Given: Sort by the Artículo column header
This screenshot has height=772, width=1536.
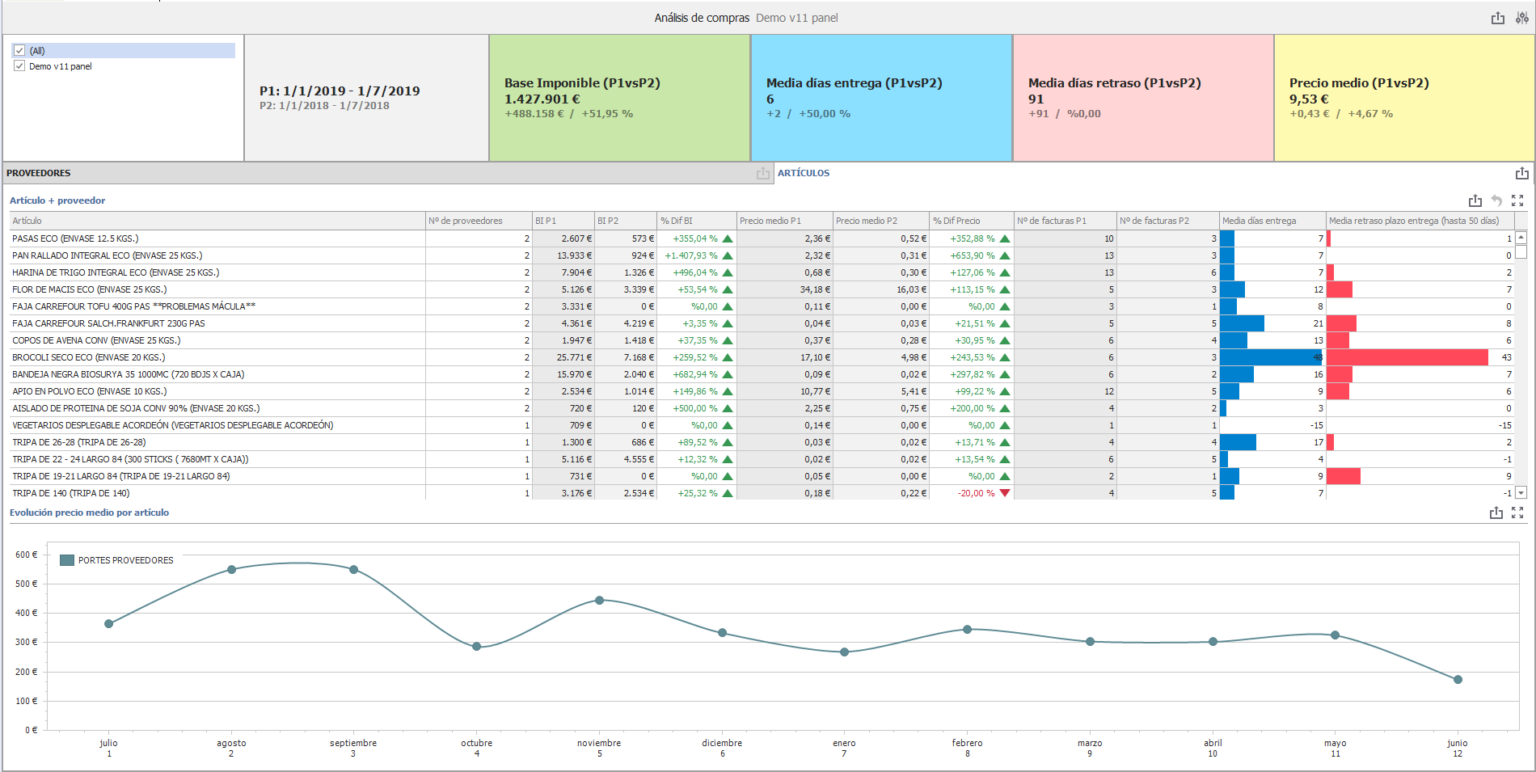Looking at the screenshot, I should pos(217,221).
